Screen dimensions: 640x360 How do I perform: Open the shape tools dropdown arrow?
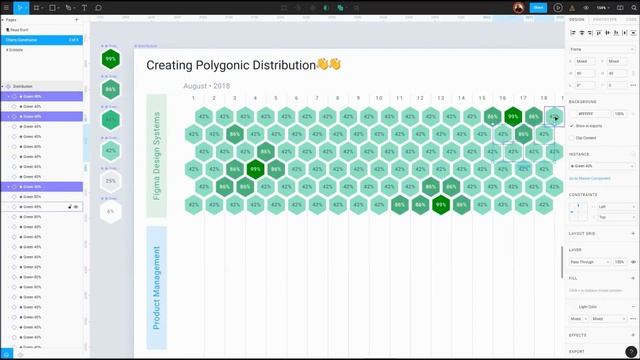click(58, 8)
